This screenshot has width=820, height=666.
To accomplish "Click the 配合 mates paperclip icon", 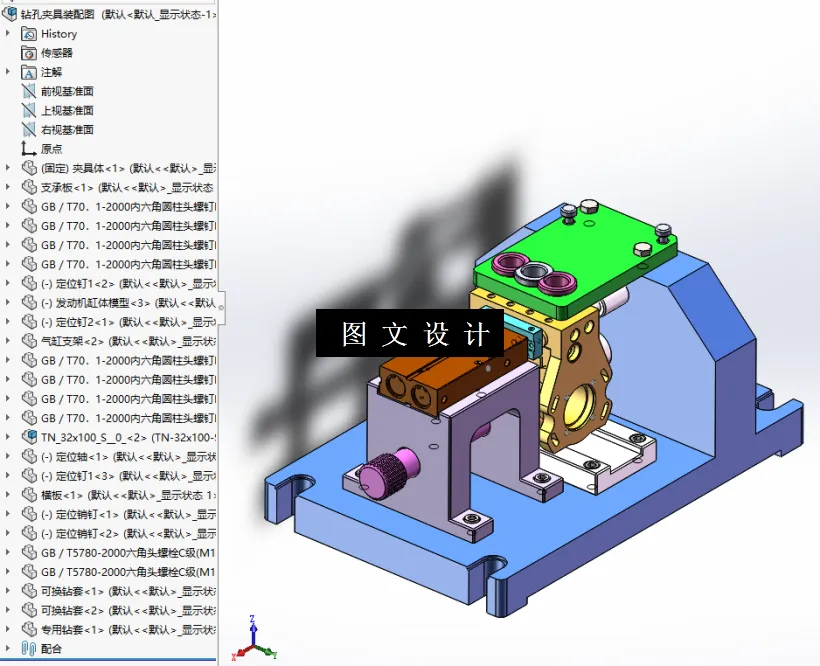I will point(28,647).
